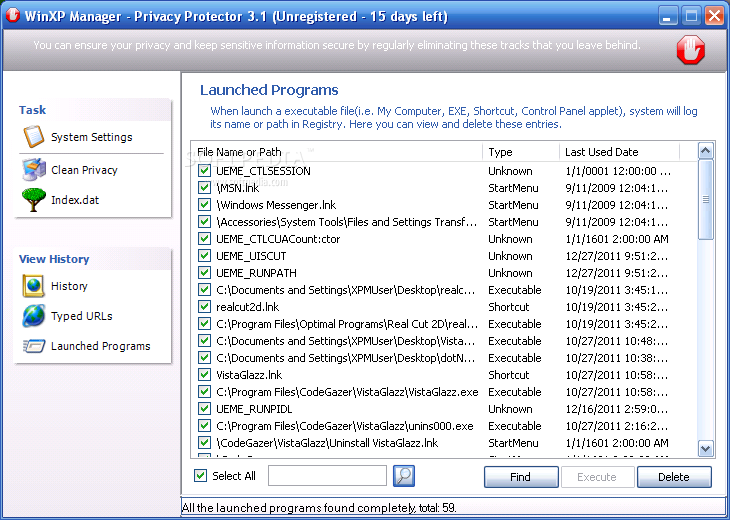The image size is (730, 520).
Task: Click the History globe picture icon
Action: (34, 286)
